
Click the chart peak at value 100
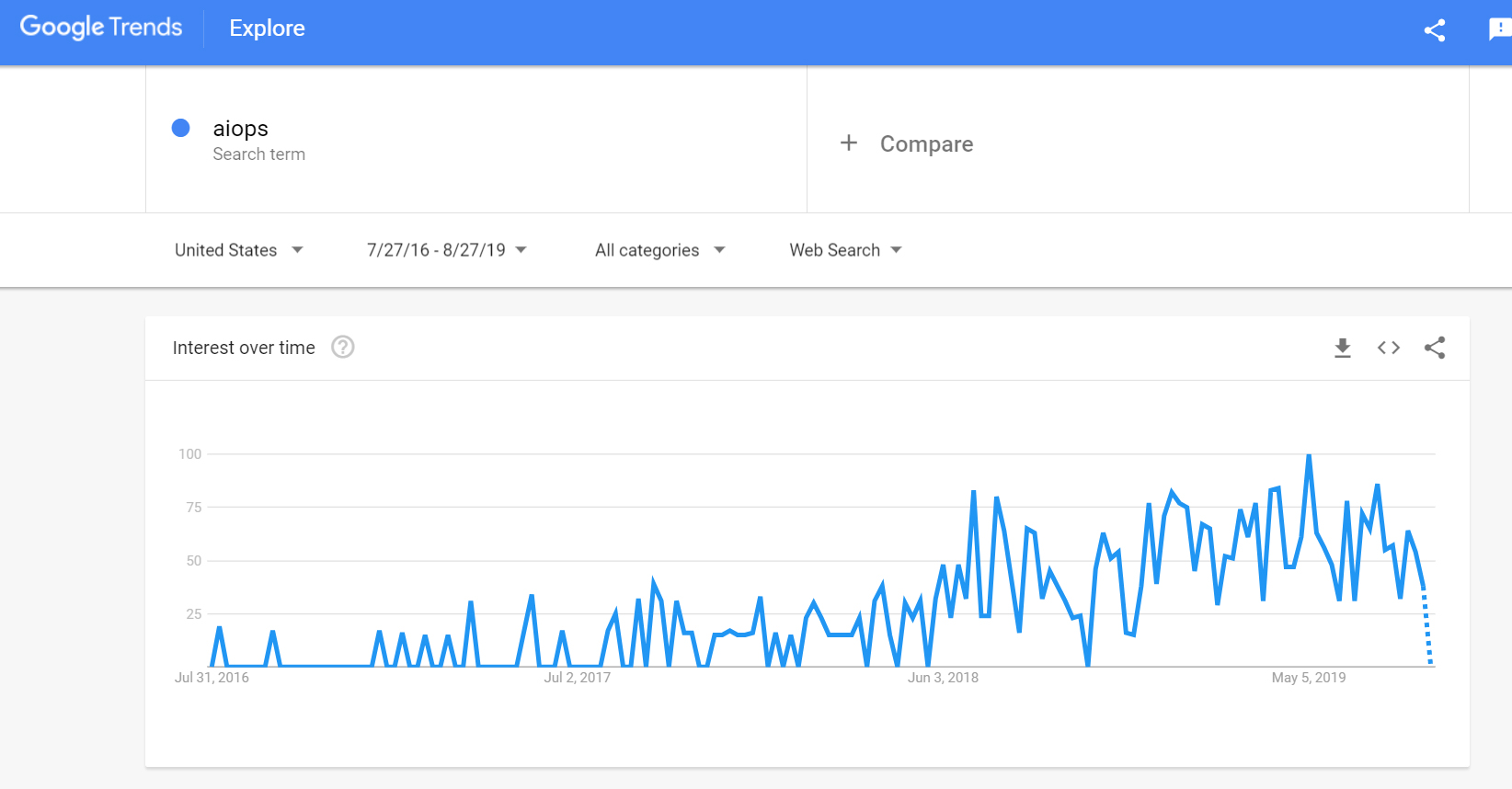1309,456
